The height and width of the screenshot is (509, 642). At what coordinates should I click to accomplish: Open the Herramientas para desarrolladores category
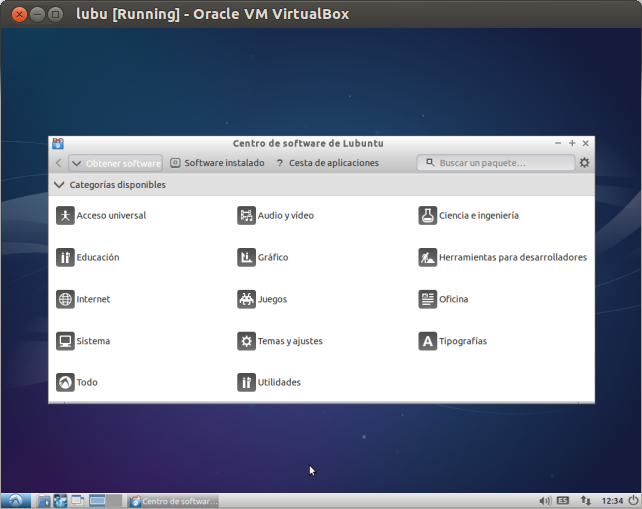[x=512, y=257]
